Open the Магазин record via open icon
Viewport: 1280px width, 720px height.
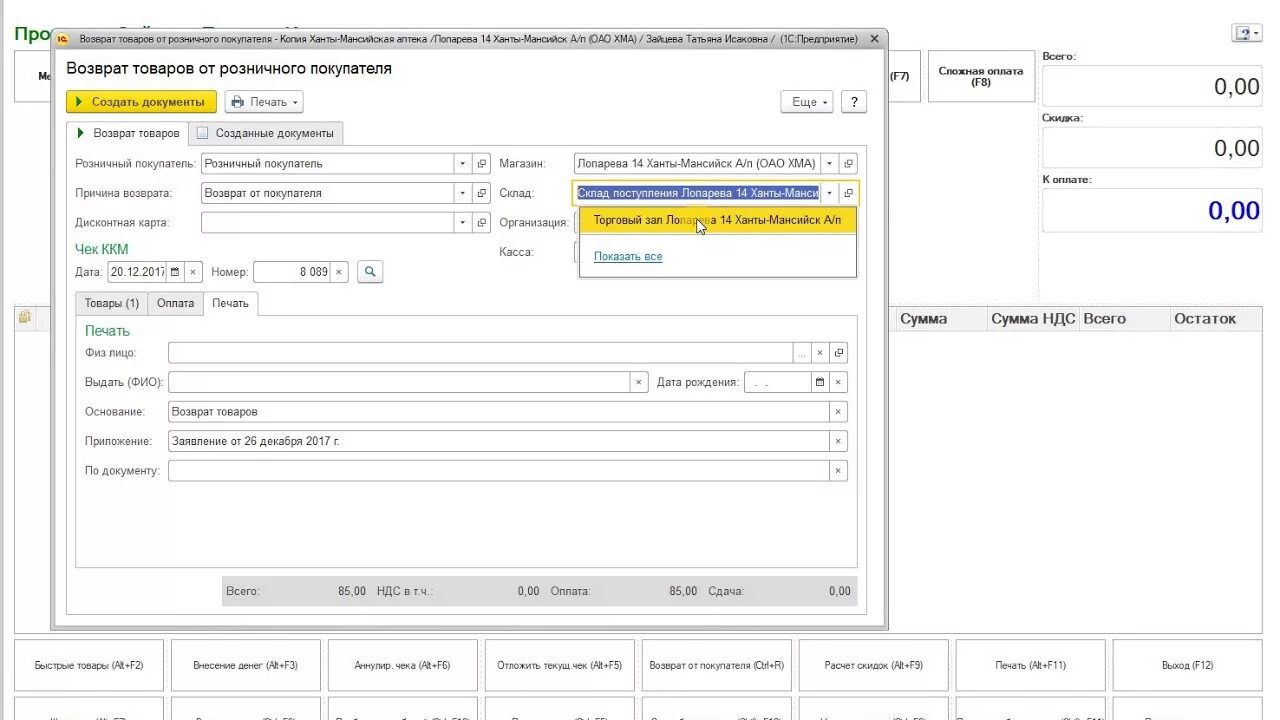[848, 163]
